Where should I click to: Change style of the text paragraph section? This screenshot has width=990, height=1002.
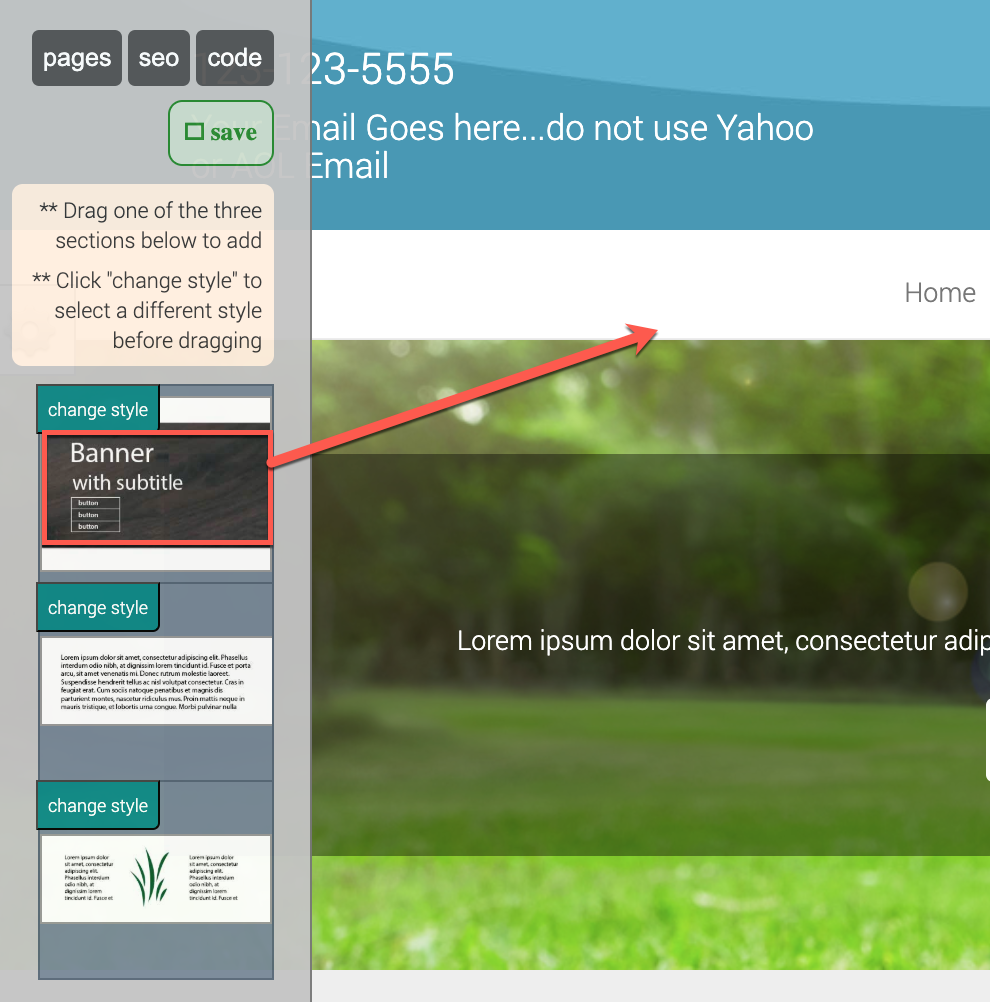[x=98, y=607]
